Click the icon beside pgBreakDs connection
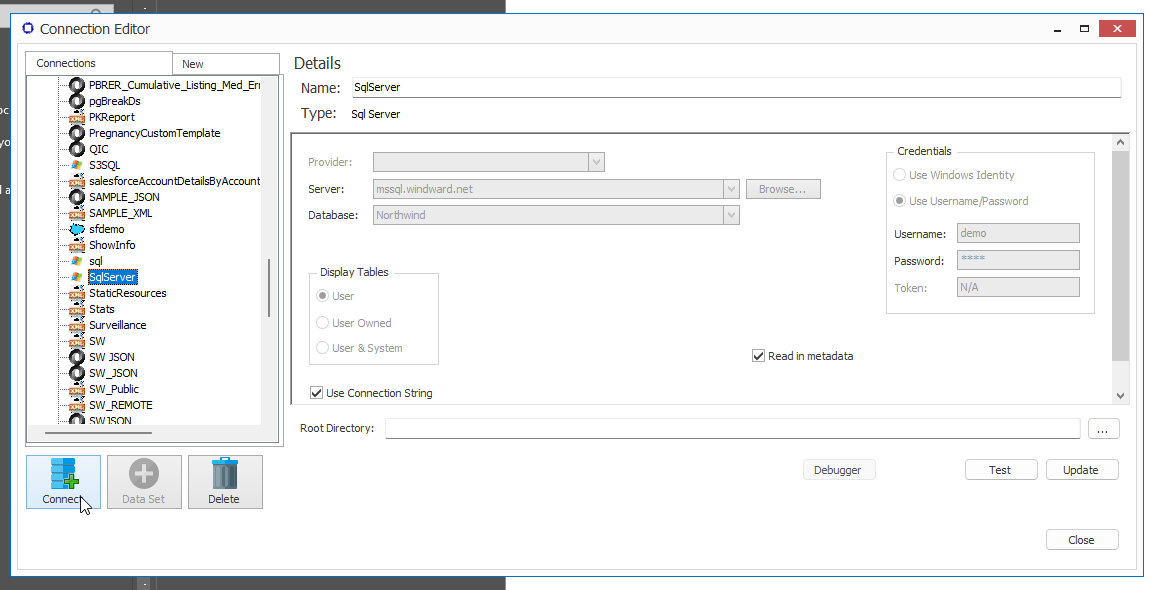This screenshot has width=1153, height=590. pos(77,102)
